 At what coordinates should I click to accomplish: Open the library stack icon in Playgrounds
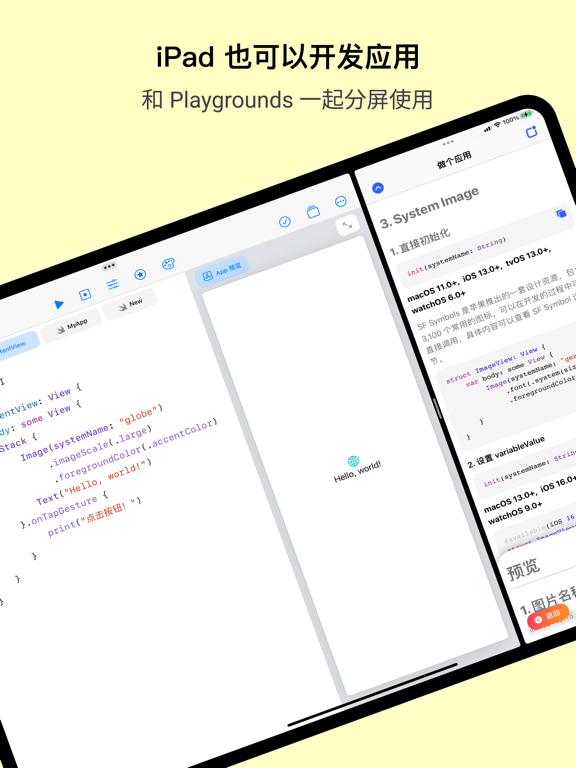[313, 212]
